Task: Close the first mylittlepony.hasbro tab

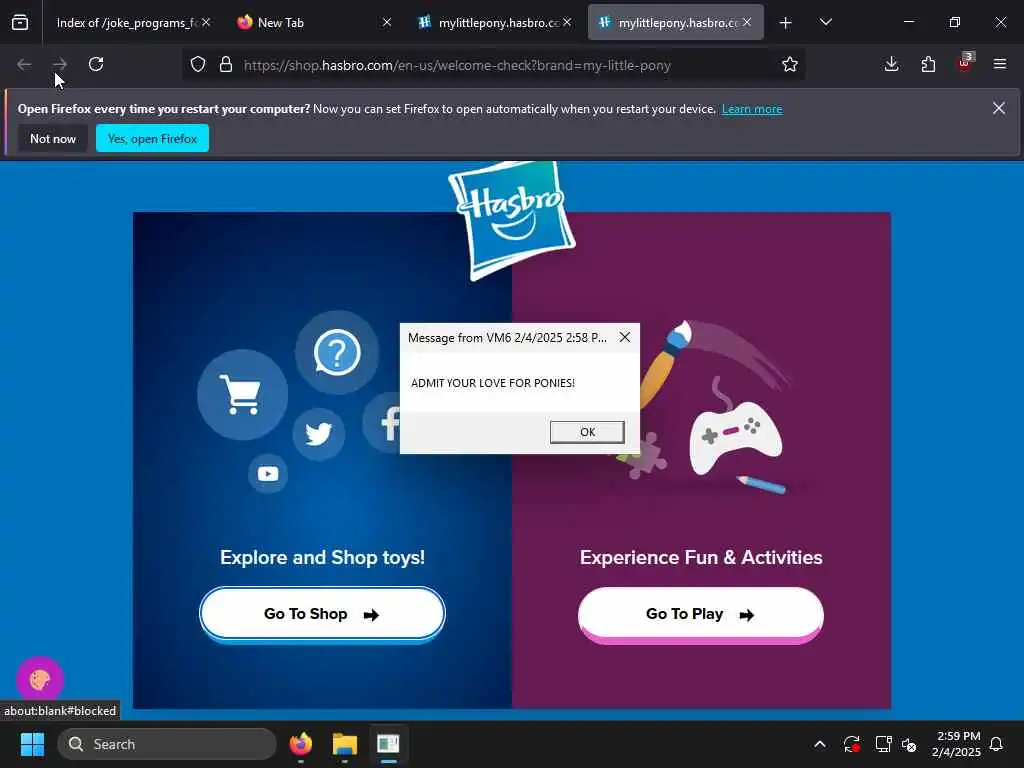Action: (567, 22)
